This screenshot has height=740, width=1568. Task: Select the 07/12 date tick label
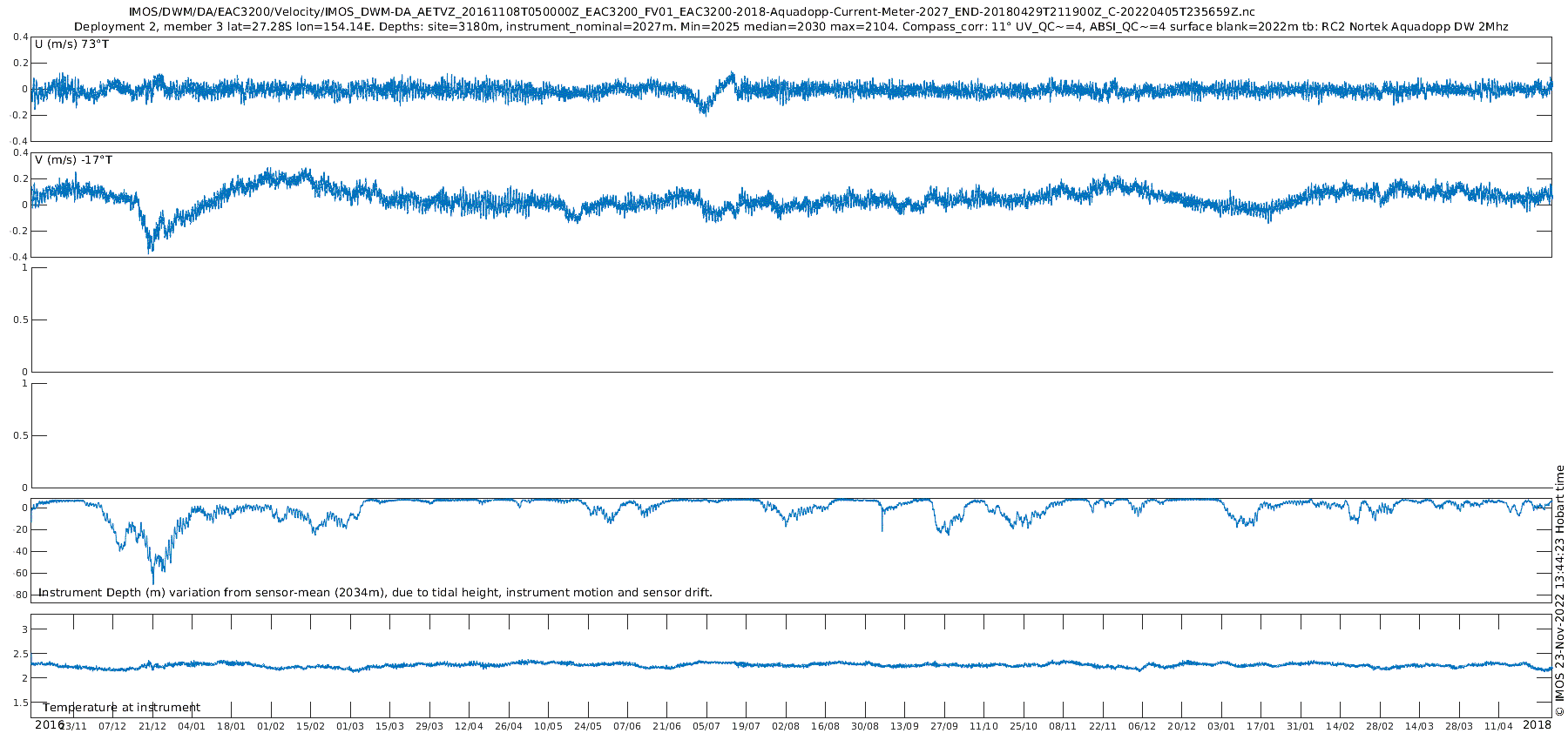click(112, 727)
